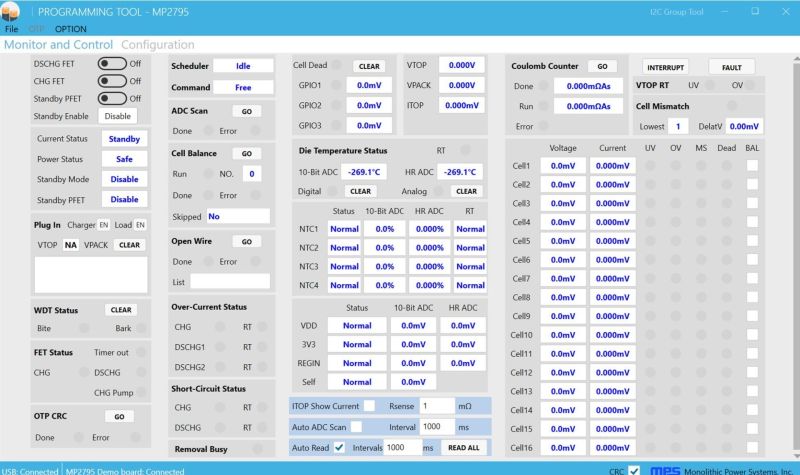This screenshot has height=475, width=800.
Task: Click the Die Temperature RT indicator
Action: coord(465,150)
